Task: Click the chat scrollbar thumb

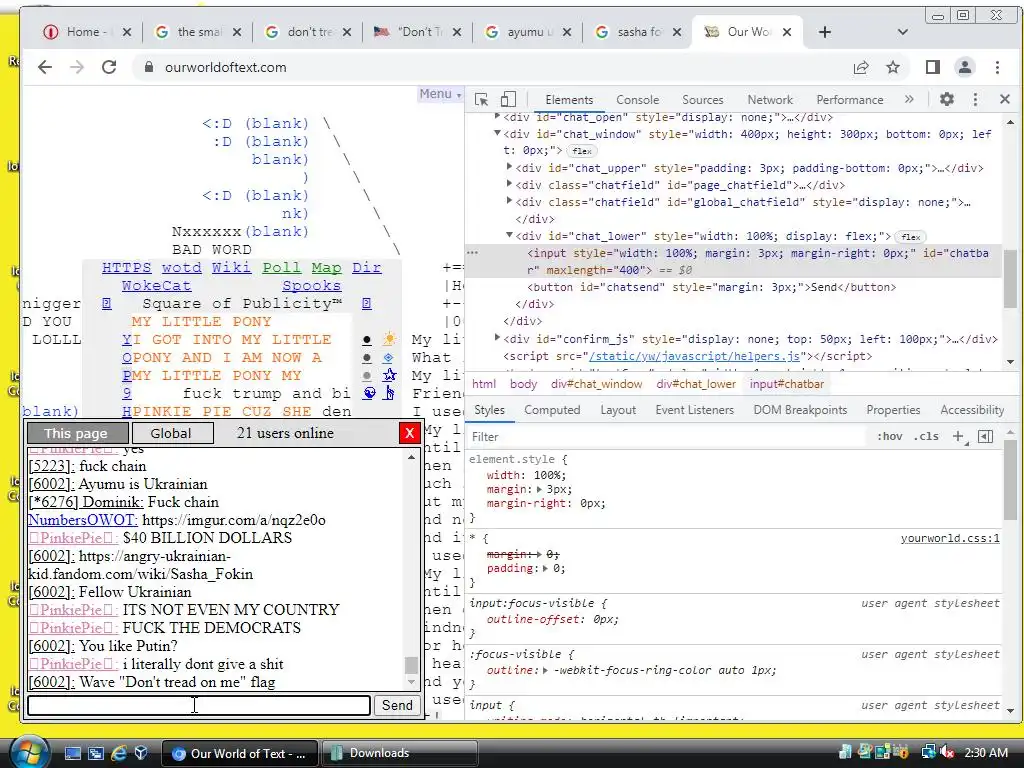Action: tap(411, 665)
